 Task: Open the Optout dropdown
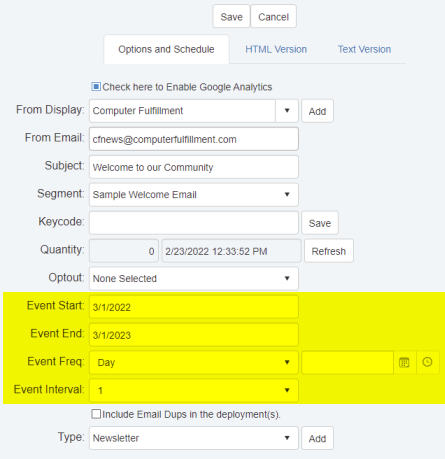(x=194, y=278)
